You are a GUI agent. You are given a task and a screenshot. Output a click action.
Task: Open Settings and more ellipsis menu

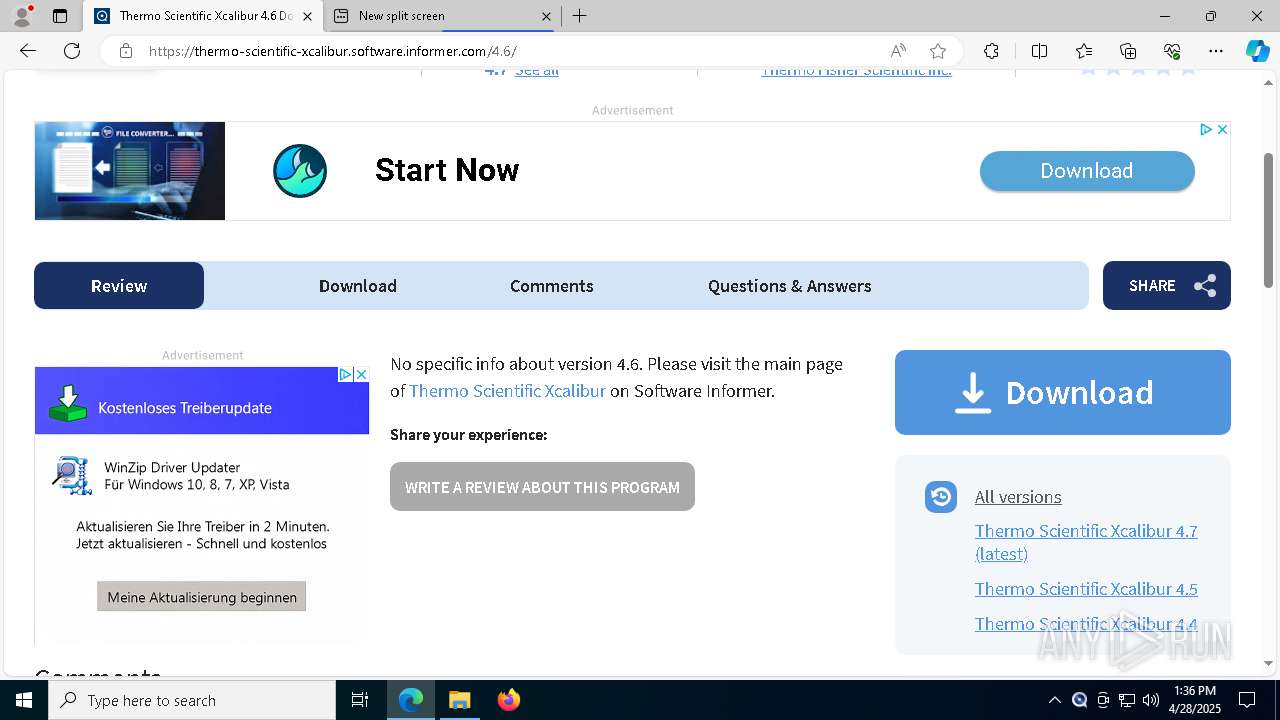[x=1216, y=51]
